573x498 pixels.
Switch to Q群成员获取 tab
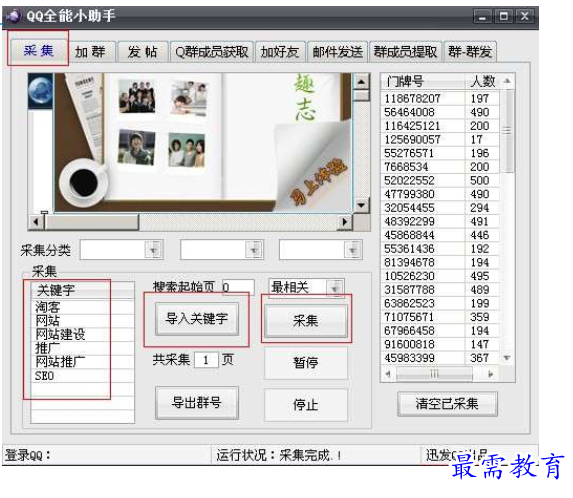point(212,52)
